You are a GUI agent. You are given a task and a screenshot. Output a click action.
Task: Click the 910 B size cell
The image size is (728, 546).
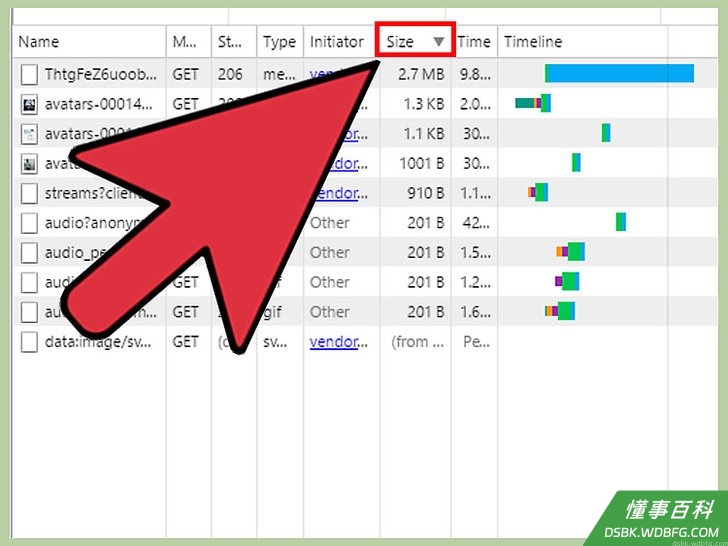click(426, 194)
